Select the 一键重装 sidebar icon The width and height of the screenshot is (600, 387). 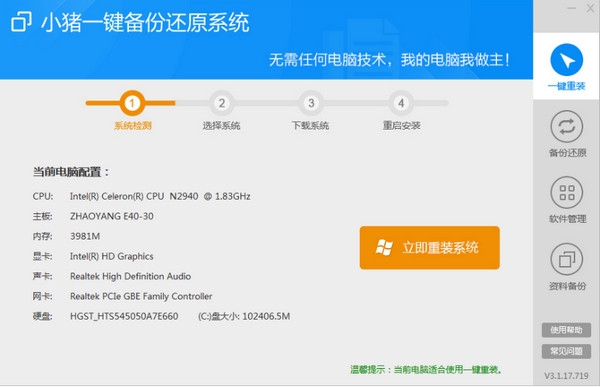(x=566, y=60)
